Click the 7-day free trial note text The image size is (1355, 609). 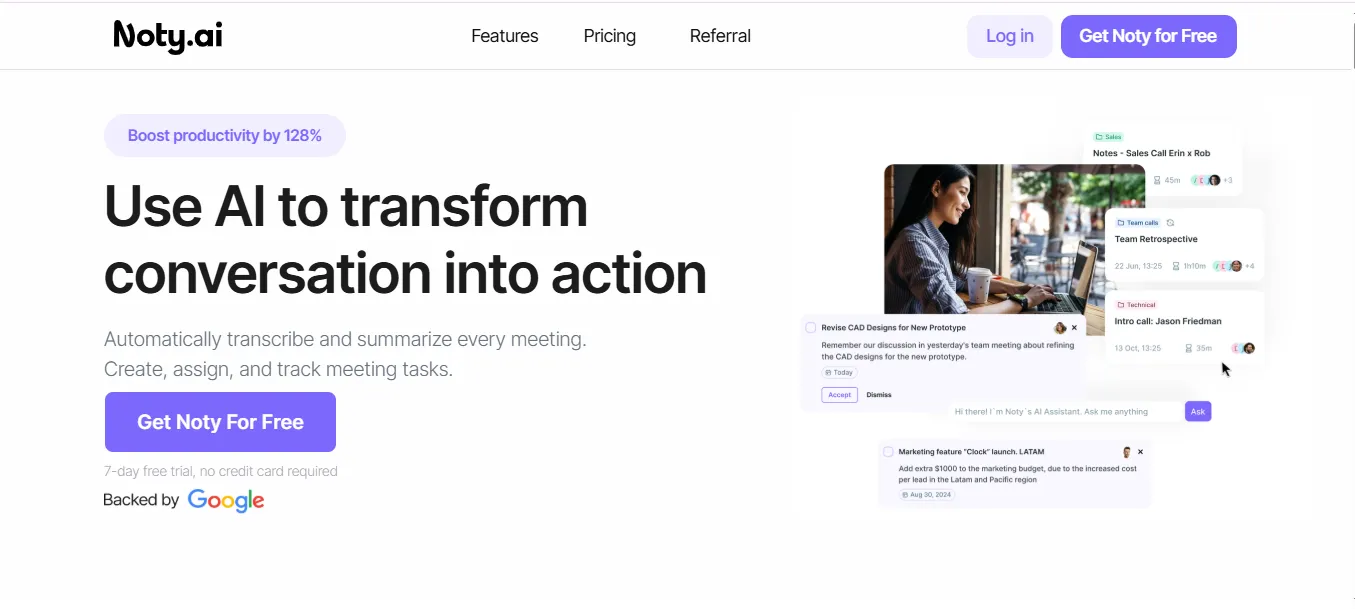221,471
